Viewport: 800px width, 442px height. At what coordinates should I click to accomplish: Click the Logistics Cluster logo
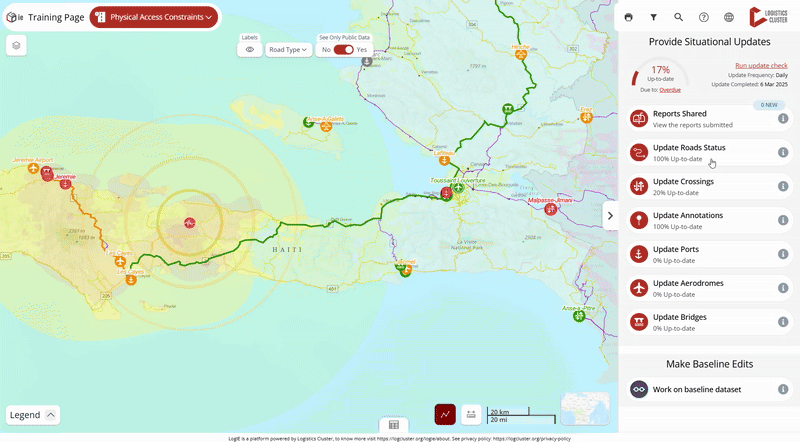point(768,17)
